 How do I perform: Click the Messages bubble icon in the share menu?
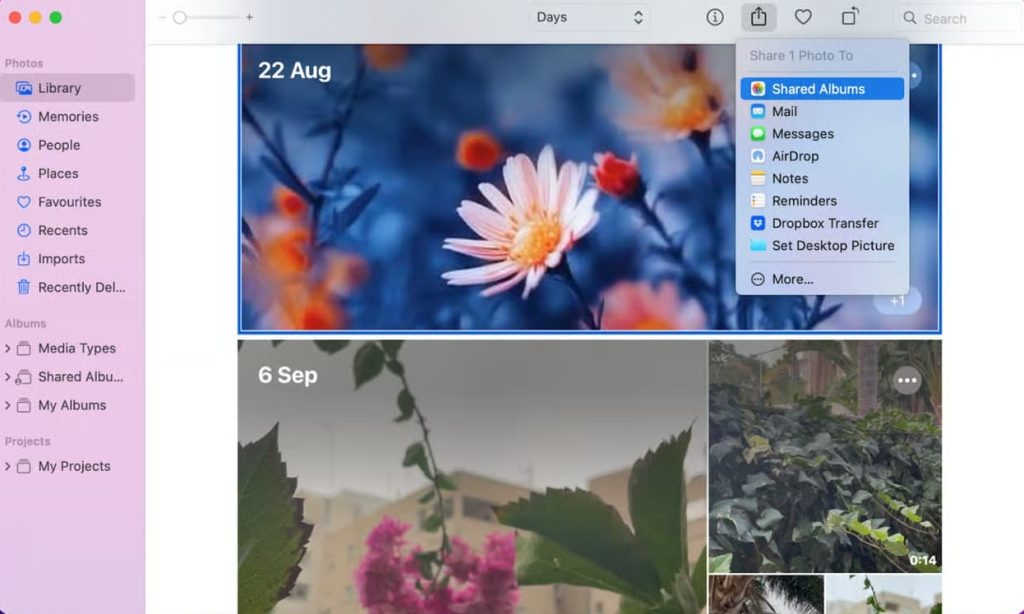pyautogui.click(x=758, y=134)
